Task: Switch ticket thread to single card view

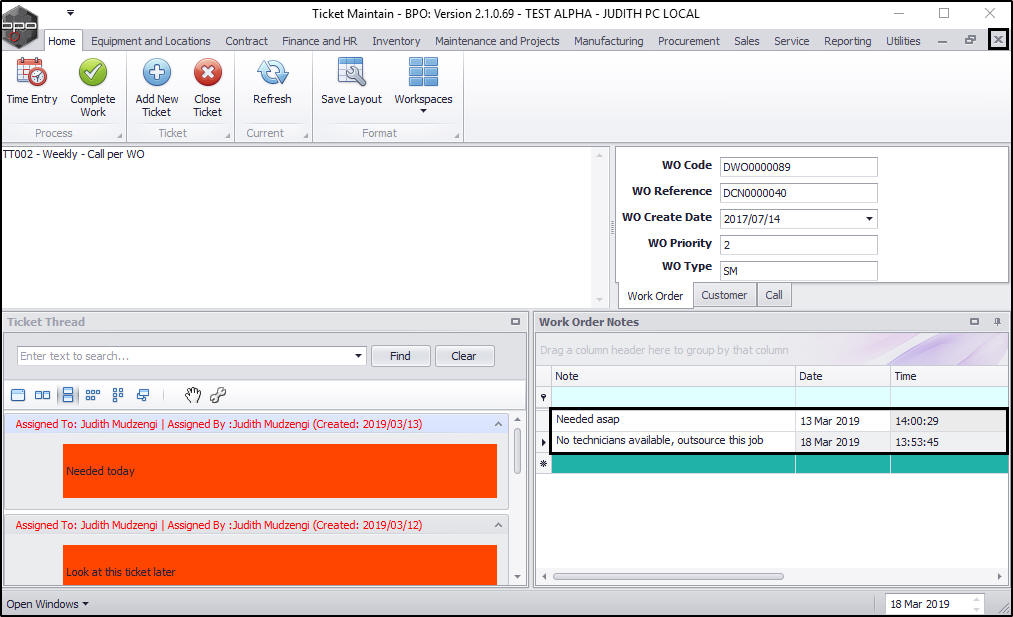Action: tap(18, 395)
